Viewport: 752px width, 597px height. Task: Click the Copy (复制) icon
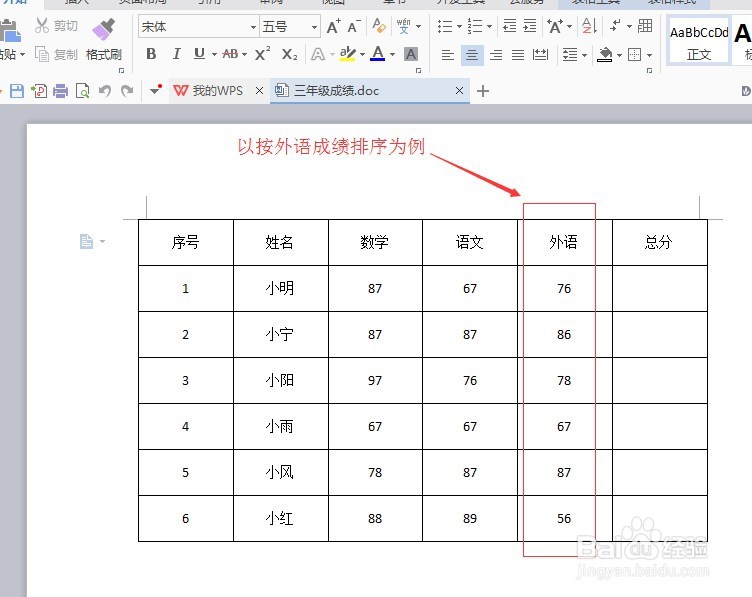[x=42, y=54]
